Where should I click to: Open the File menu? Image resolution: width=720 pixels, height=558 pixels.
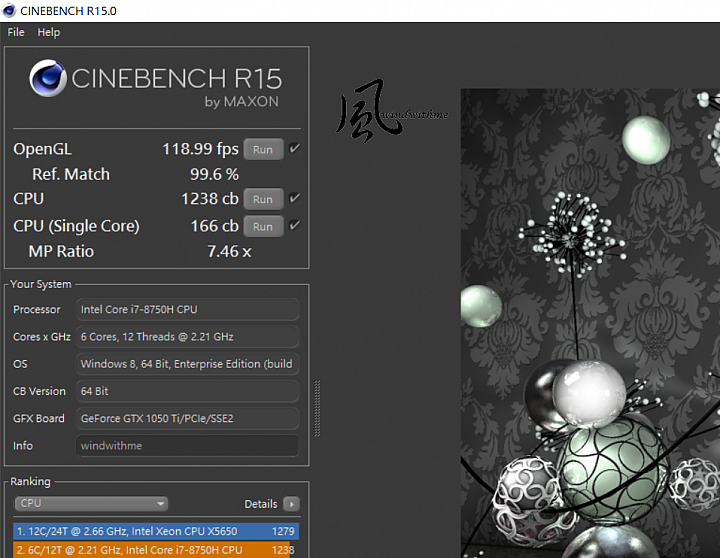16,32
